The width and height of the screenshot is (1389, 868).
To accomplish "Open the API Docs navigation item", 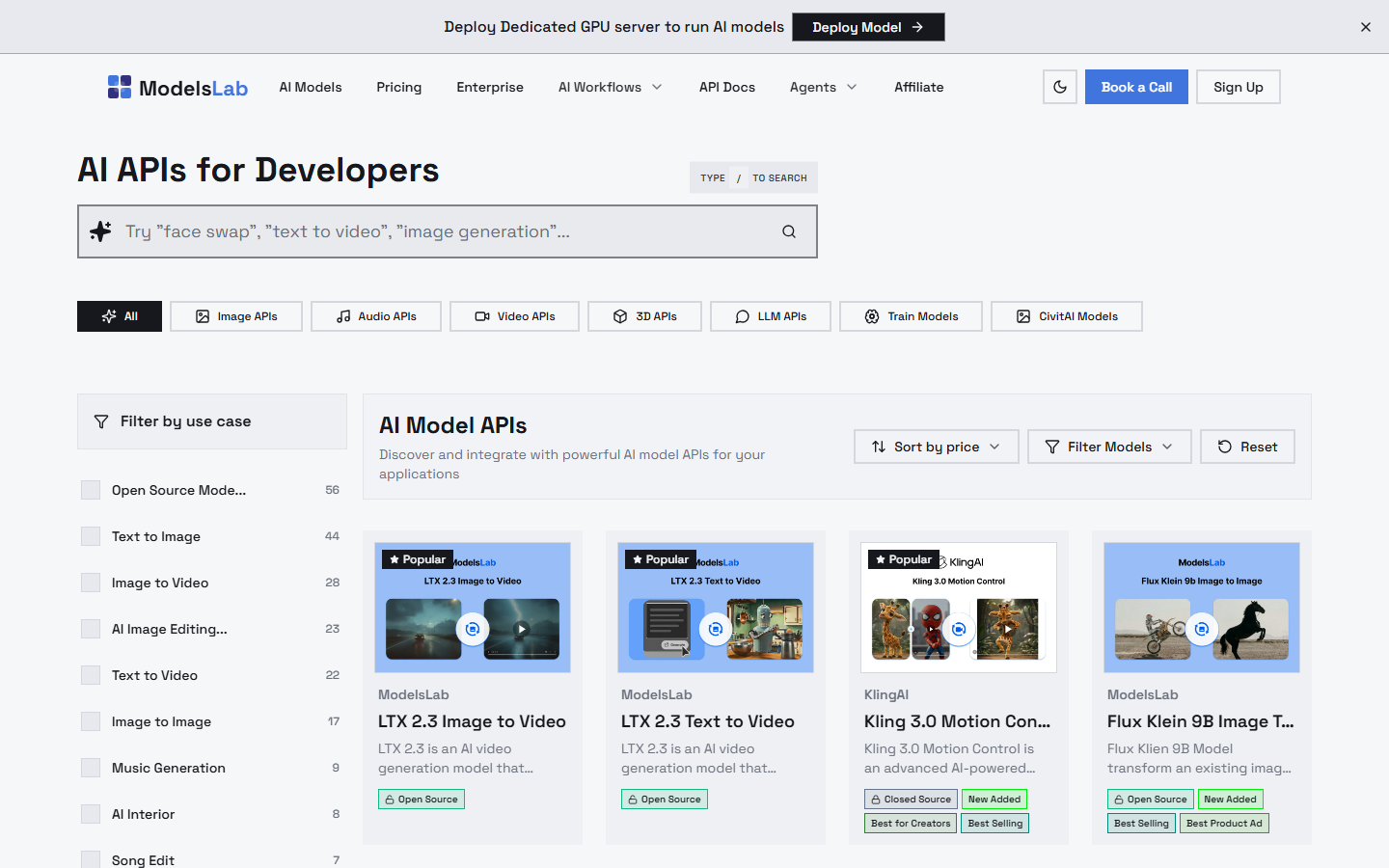I will 727,87.
